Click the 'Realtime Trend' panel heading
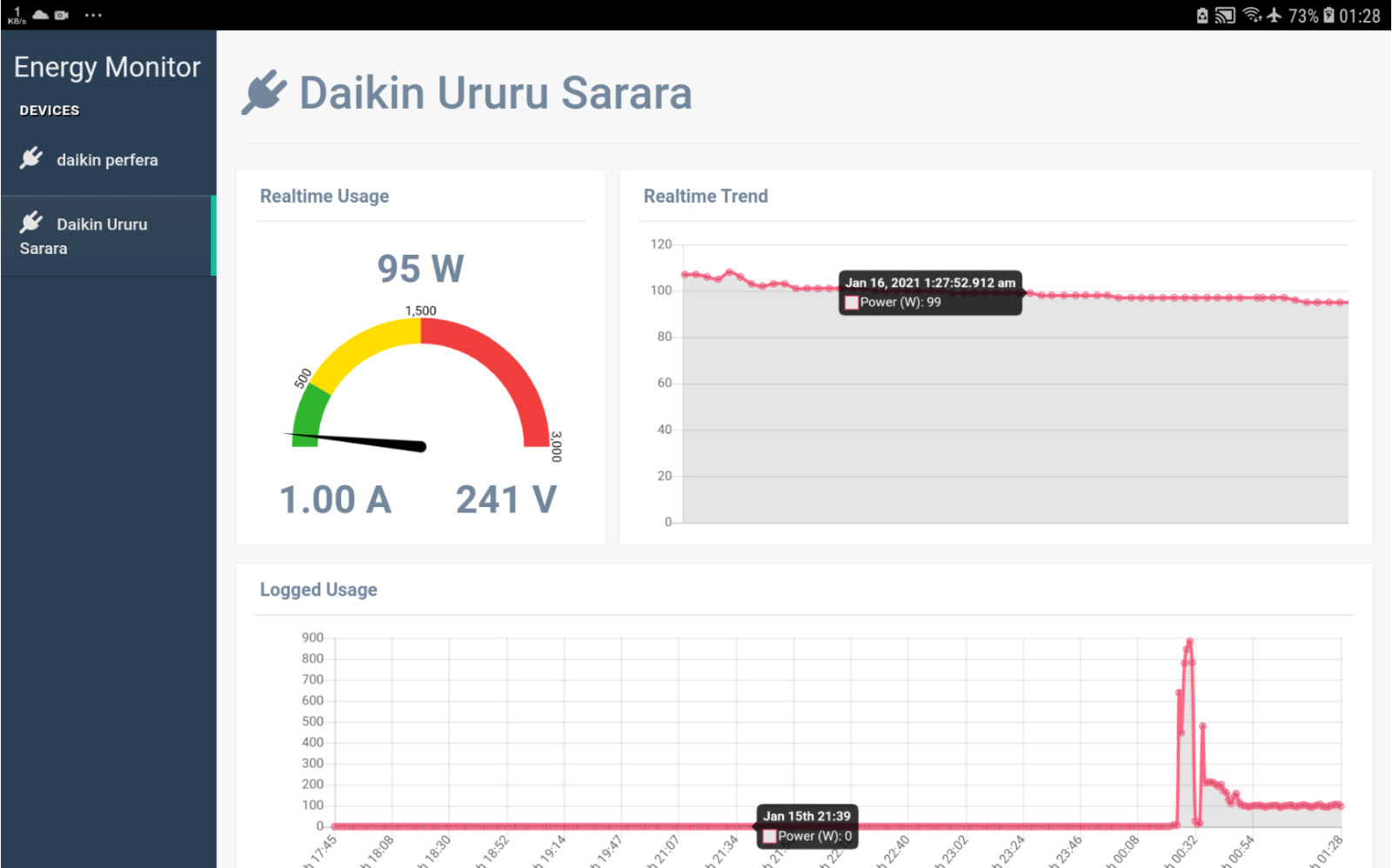The height and width of the screenshot is (868, 1392). click(x=706, y=197)
